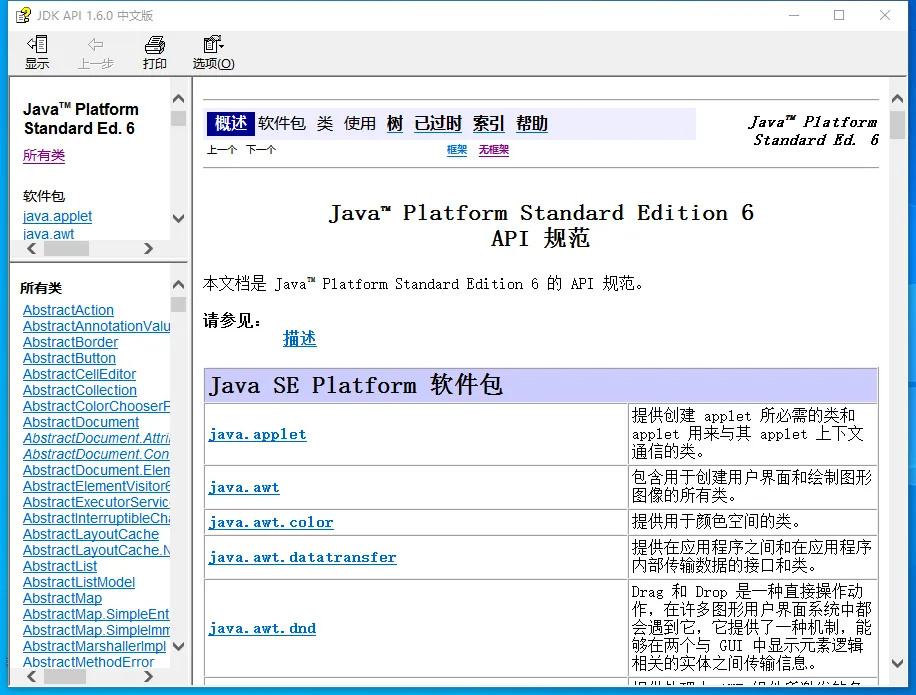
Task: Open the 帮助 navigation tab
Action: [x=532, y=123]
